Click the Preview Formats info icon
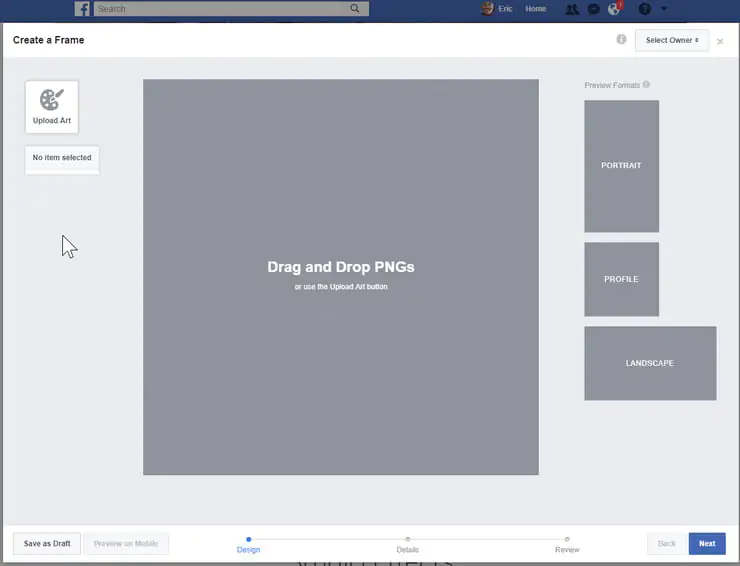 [646, 84]
